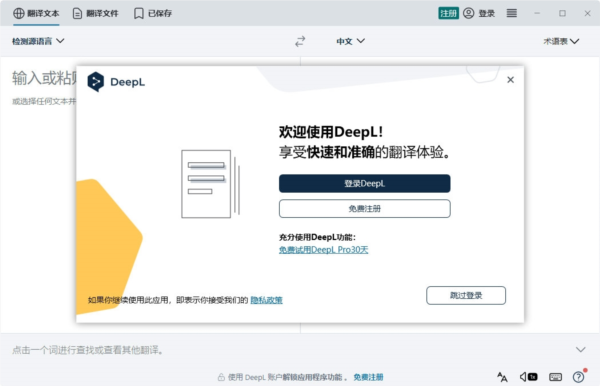Open the font size settings icon

pos(502,377)
